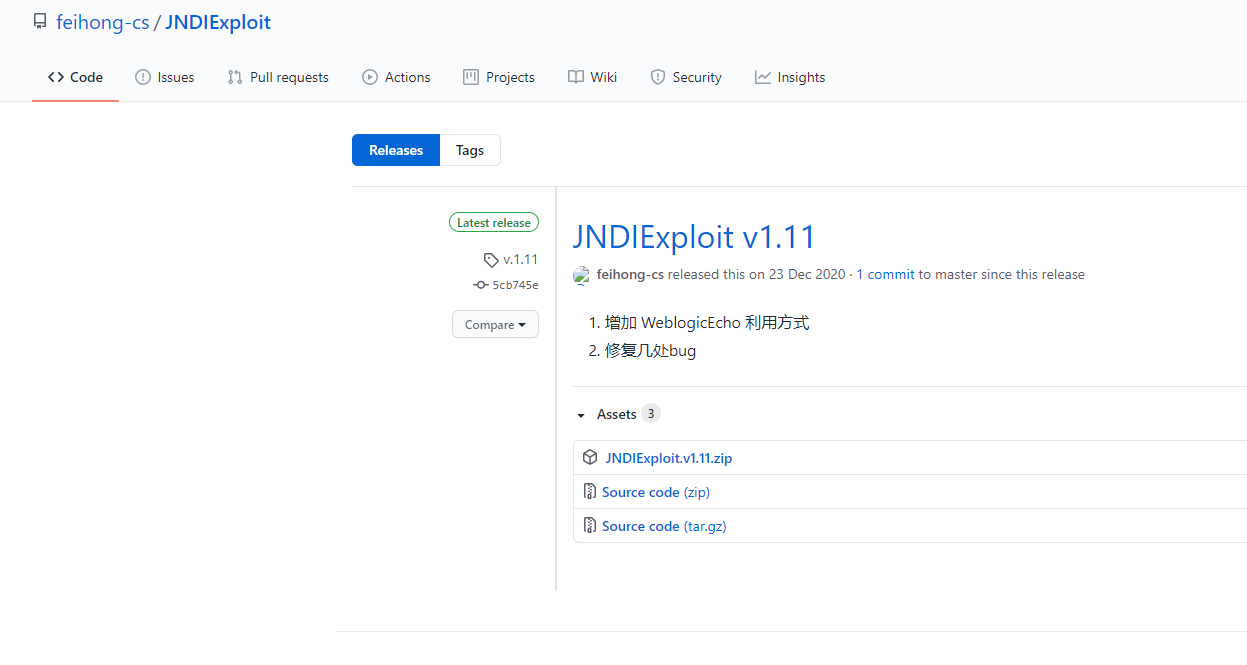Select the Releases toggle button
Image resolution: width=1247 pixels, height=665 pixels.
tap(396, 150)
